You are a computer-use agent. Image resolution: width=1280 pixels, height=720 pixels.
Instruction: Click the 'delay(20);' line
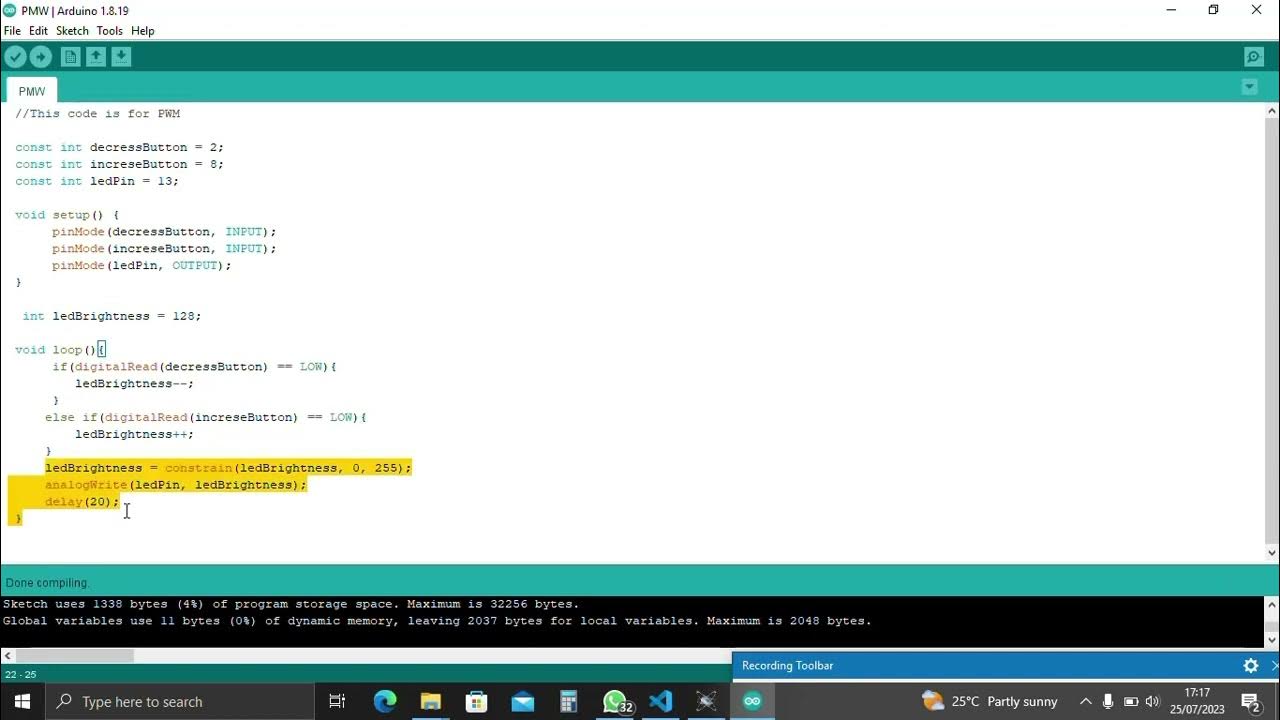pyautogui.click(x=82, y=502)
